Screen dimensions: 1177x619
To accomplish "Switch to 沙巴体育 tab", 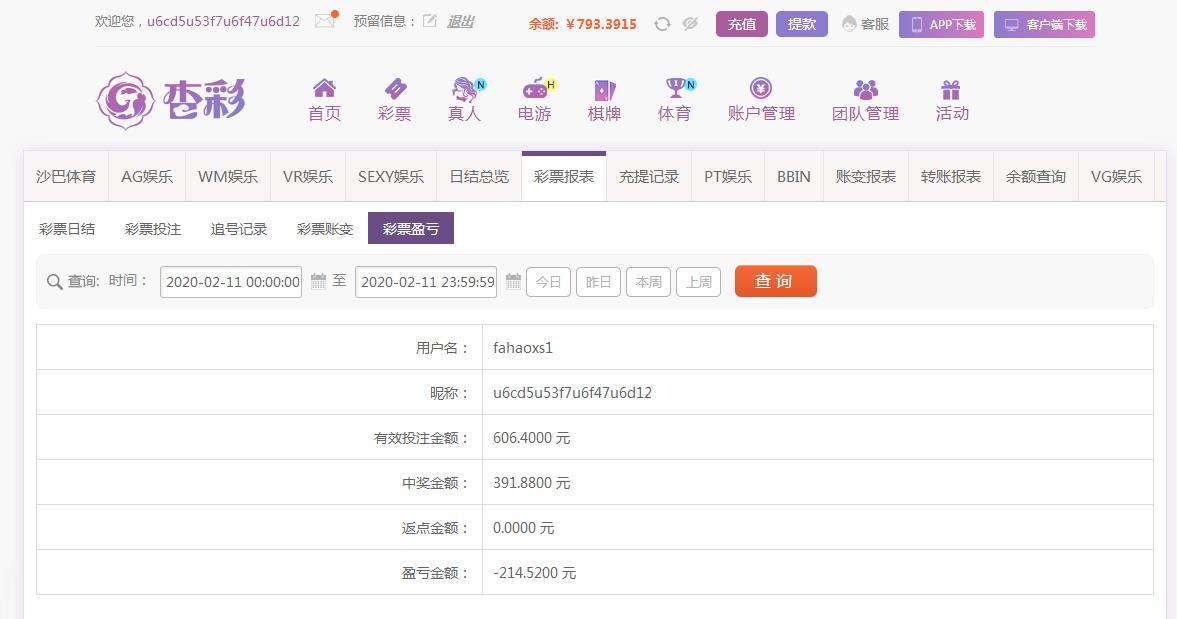I will (x=66, y=176).
